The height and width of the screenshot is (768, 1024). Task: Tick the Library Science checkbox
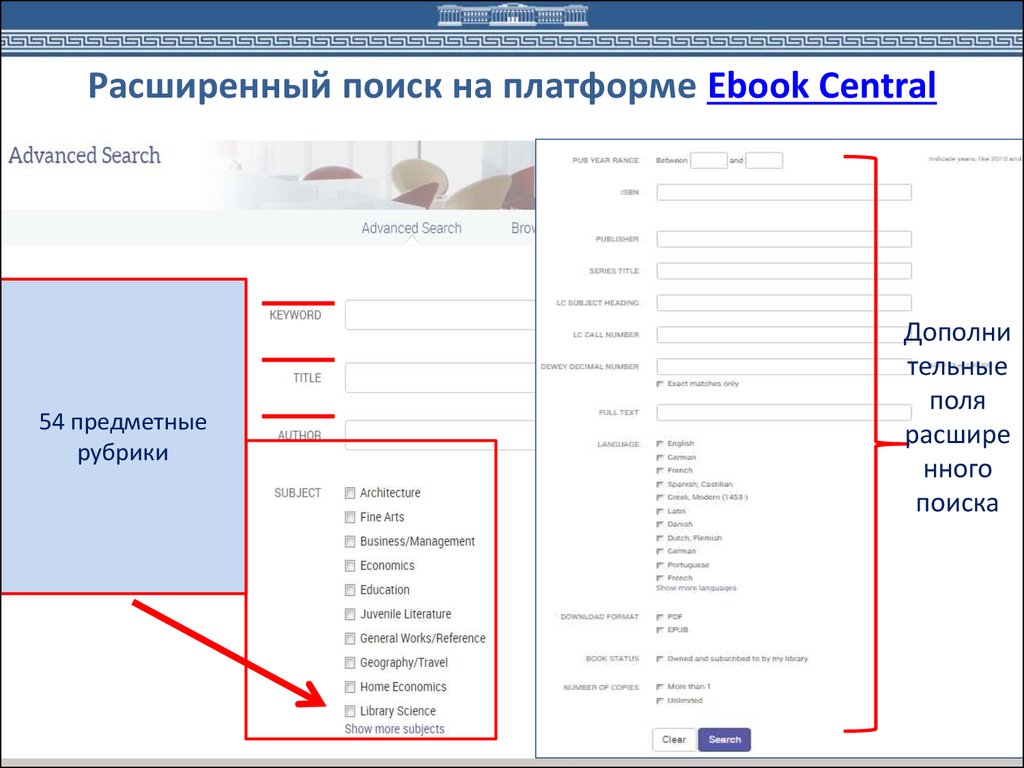[350, 711]
